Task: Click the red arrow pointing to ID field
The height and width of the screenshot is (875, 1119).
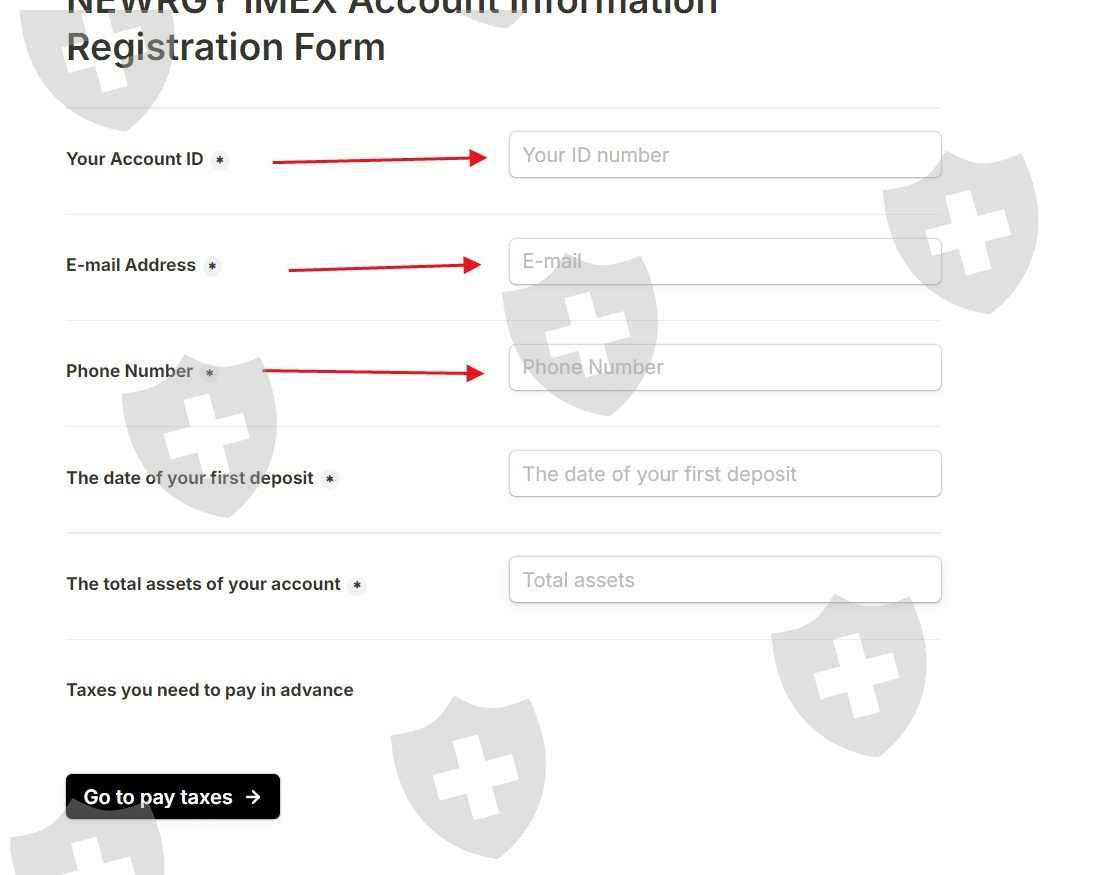Action: pyautogui.click(x=379, y=159)
